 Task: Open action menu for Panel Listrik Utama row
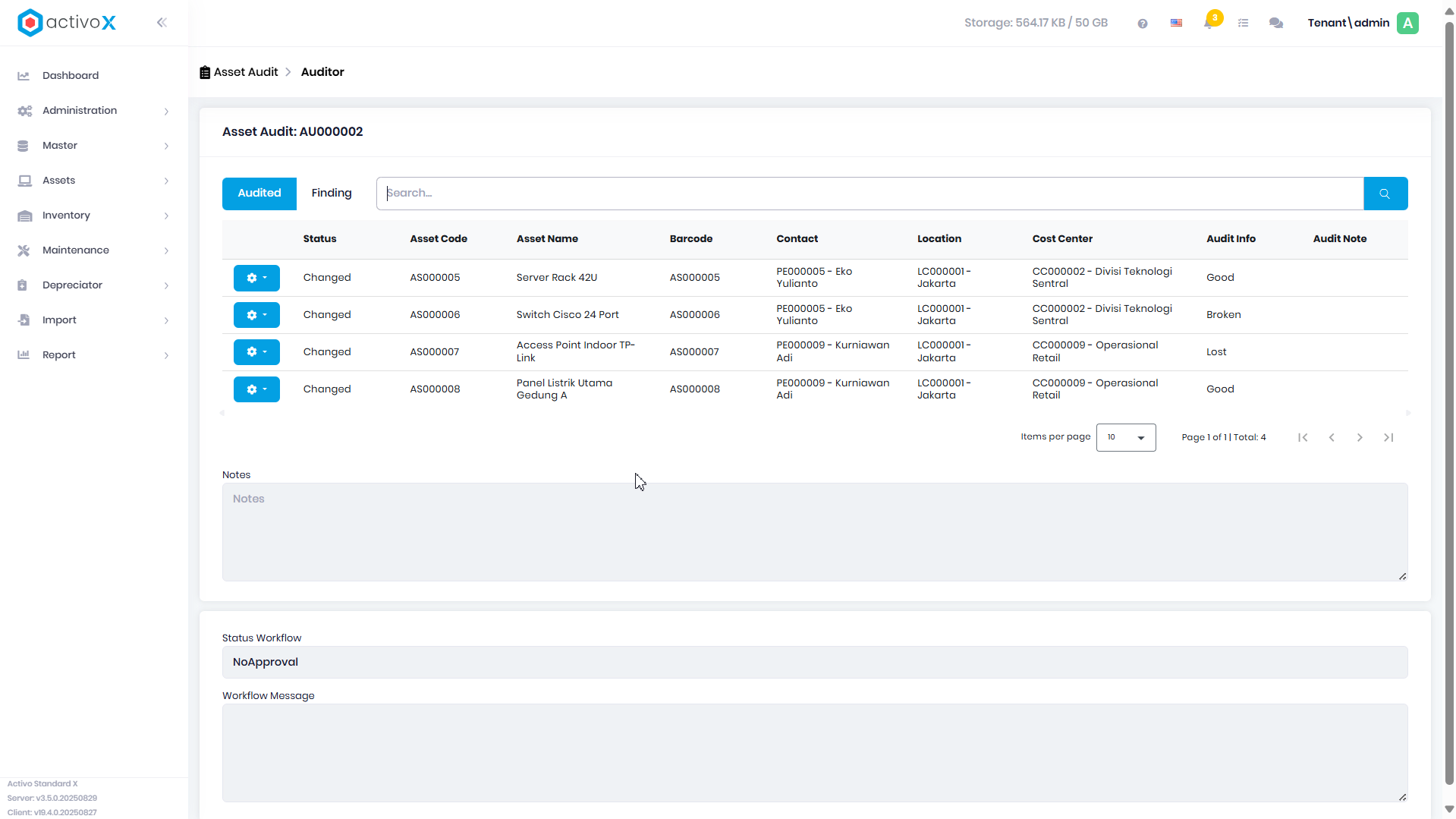[256, 389]
